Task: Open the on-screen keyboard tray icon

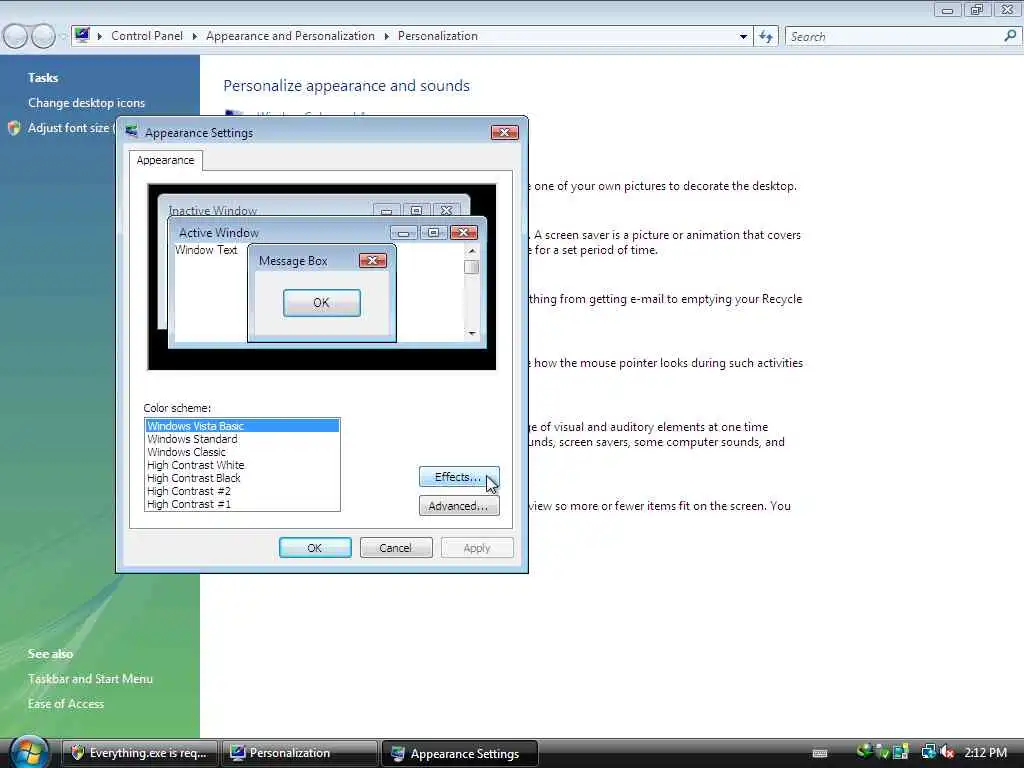Action: [820, 753]
